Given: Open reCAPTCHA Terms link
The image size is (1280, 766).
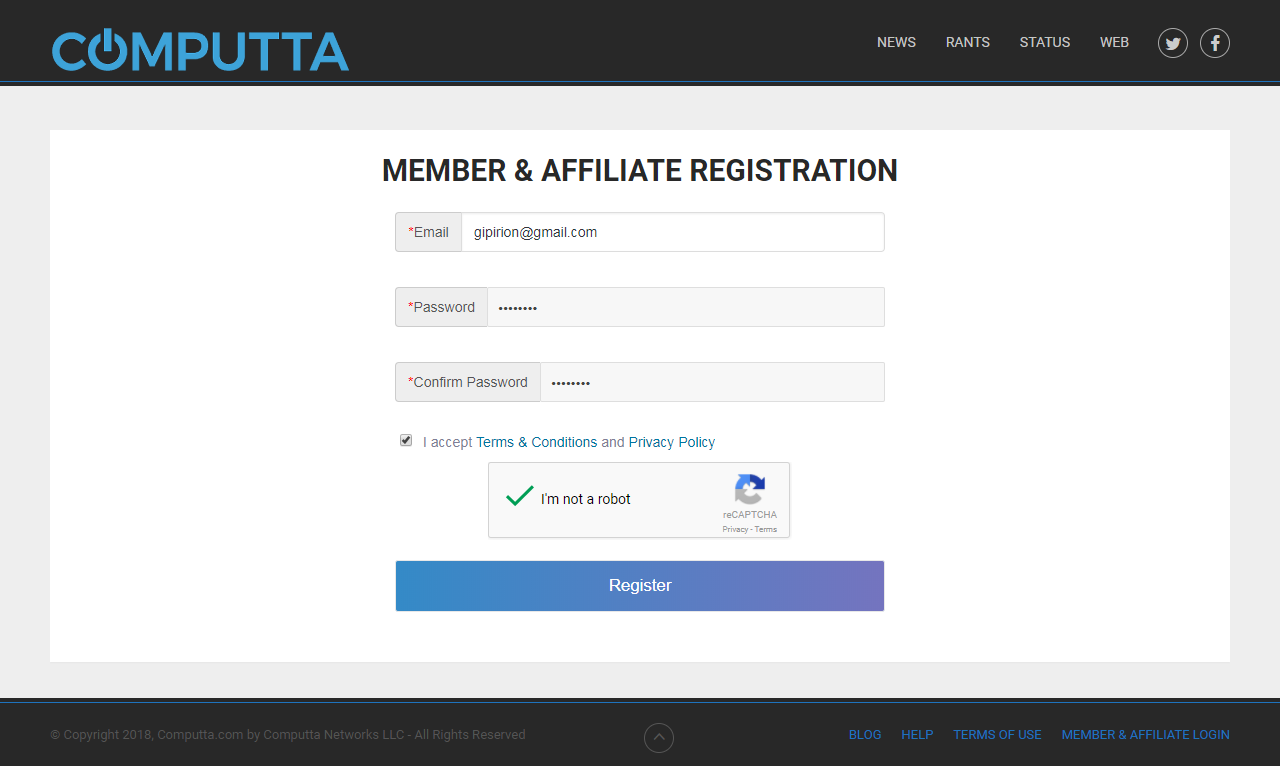Looking at the screenshot, I should click(x=766, y=529).
